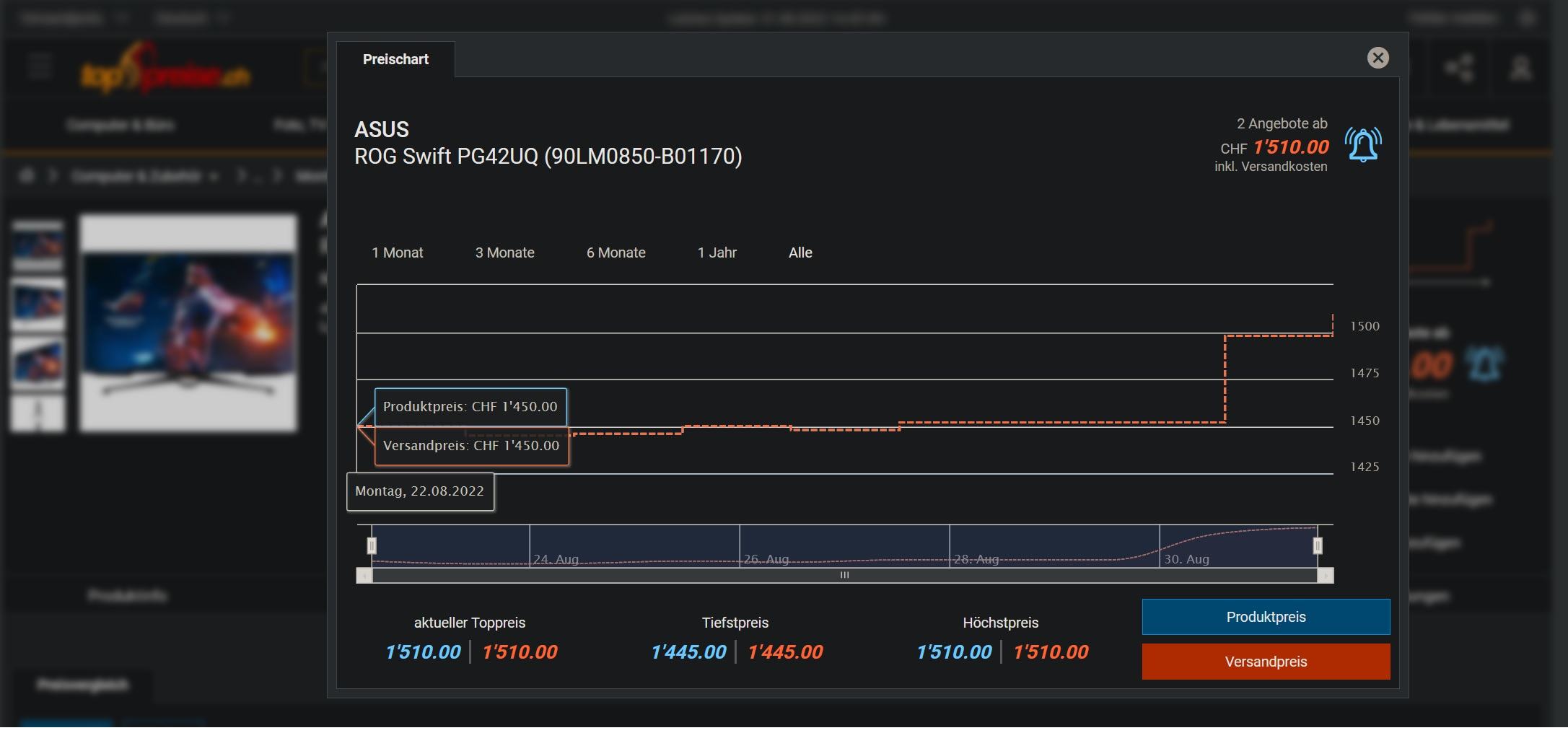The image size is (1568, 733).
Task: Click the blue Tiefstpreis 1'445.00 value
Action: point(688,652)
